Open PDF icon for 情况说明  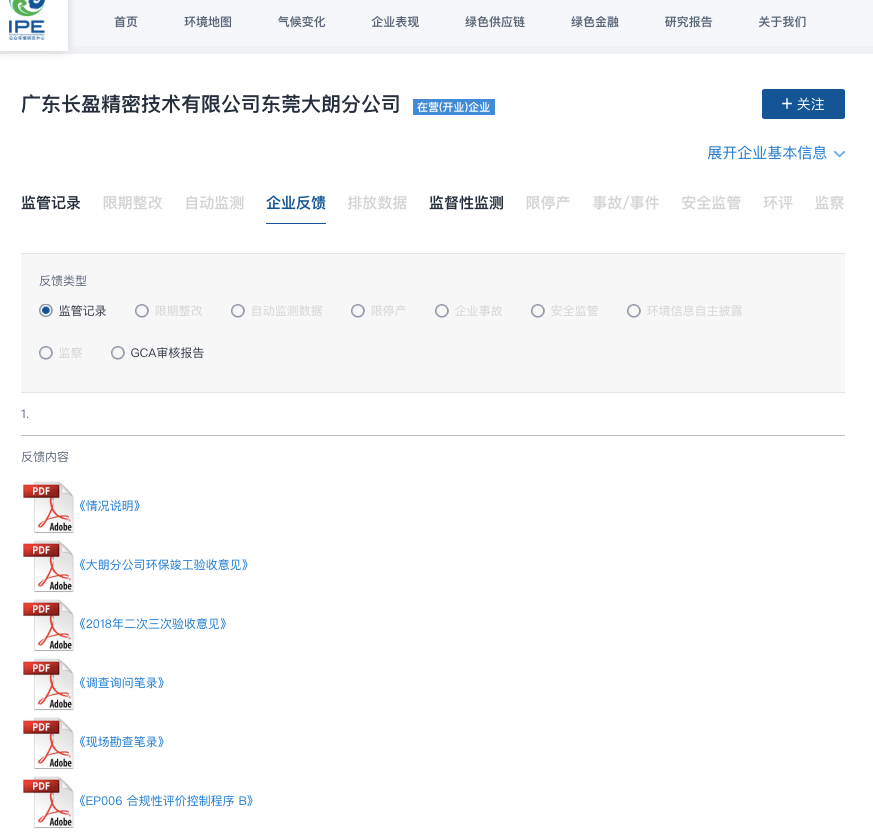48,507
